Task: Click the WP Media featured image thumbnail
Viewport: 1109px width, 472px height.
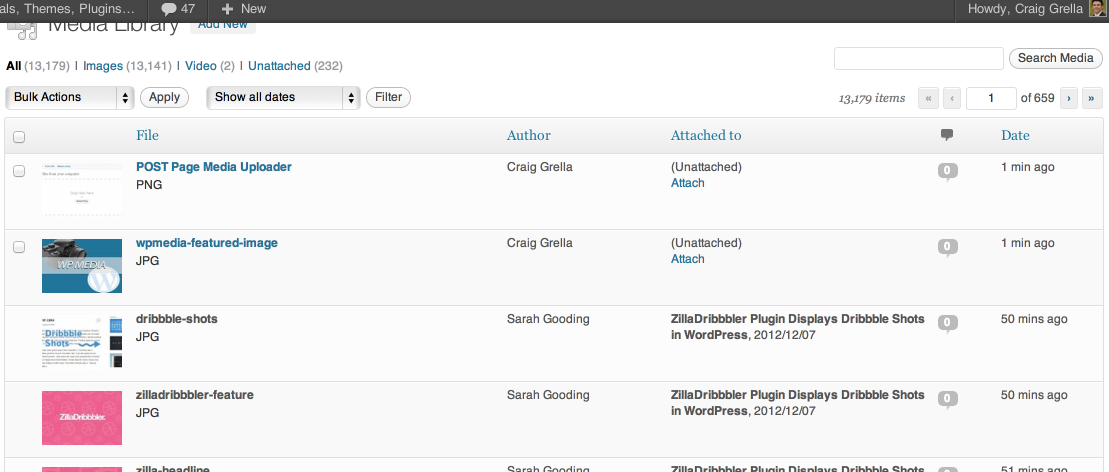Action: pos(81,265)
